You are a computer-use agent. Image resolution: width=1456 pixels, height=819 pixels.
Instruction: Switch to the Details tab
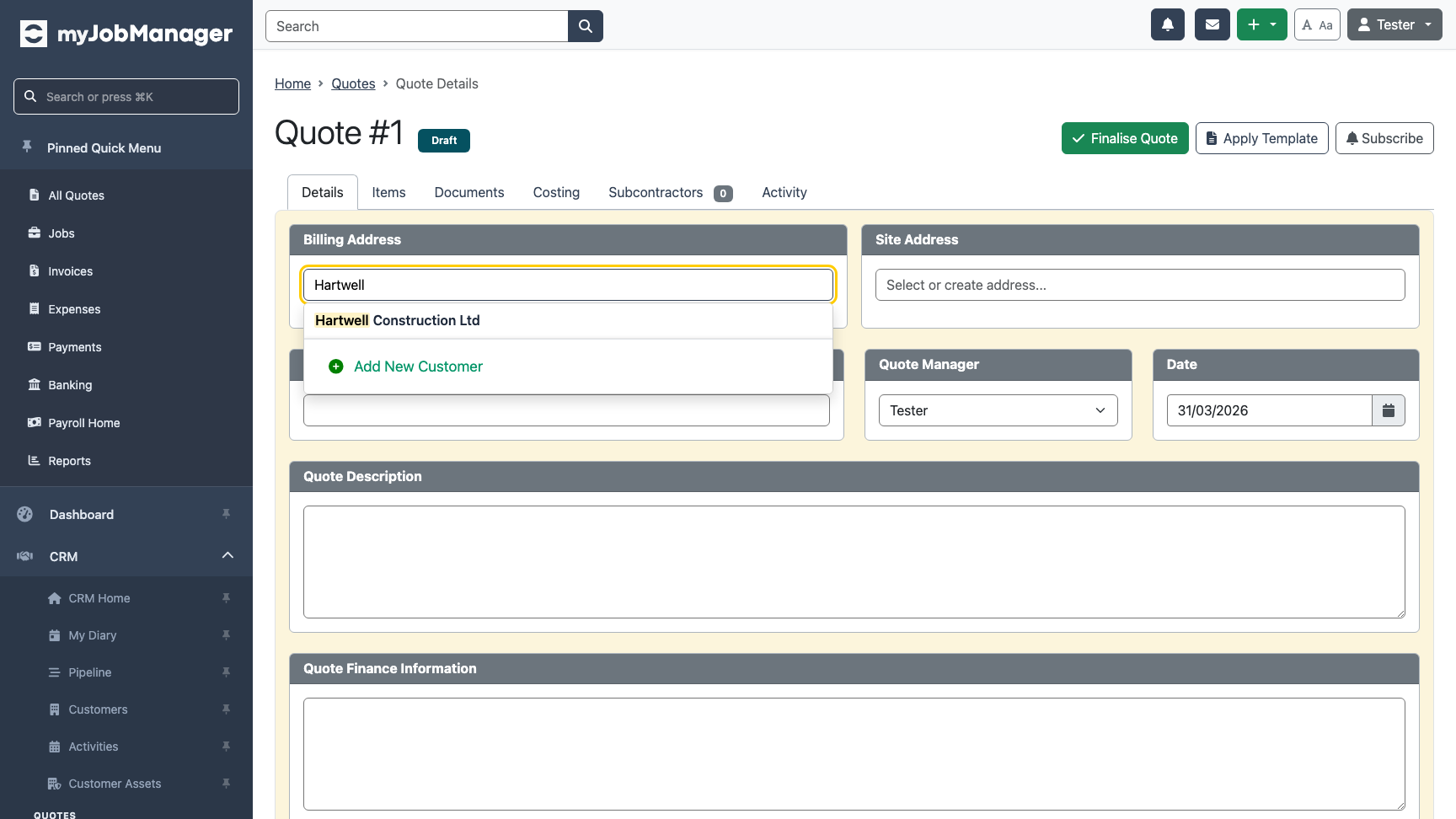click(x=323, y=192)
